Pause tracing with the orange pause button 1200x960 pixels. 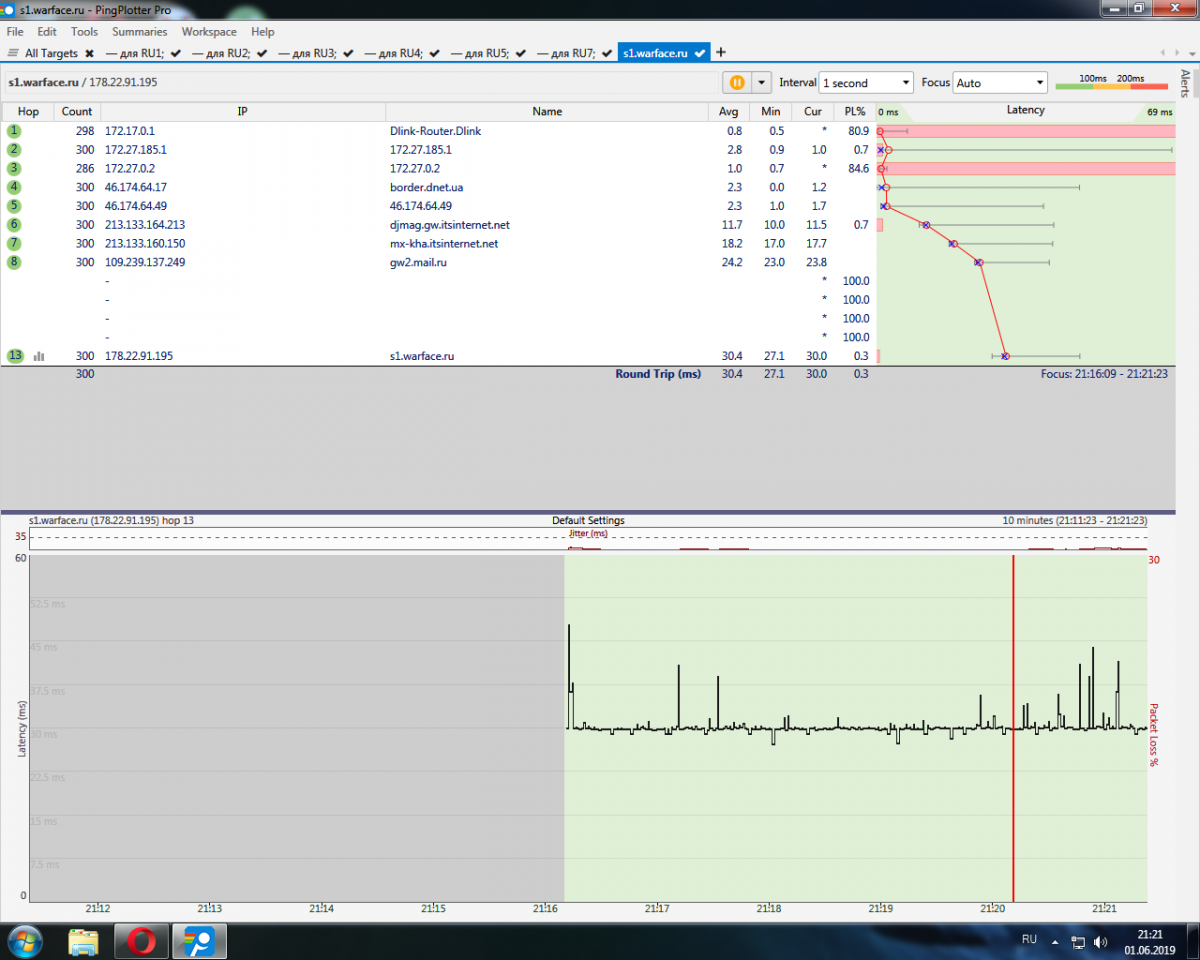coord(736,83)
